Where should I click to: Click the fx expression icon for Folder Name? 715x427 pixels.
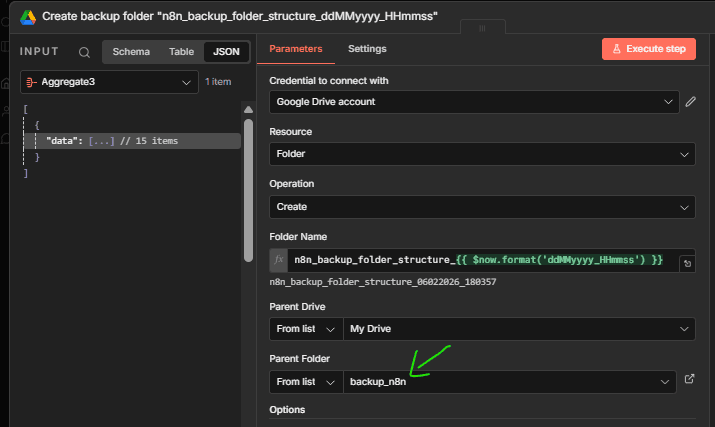(279, 260)
